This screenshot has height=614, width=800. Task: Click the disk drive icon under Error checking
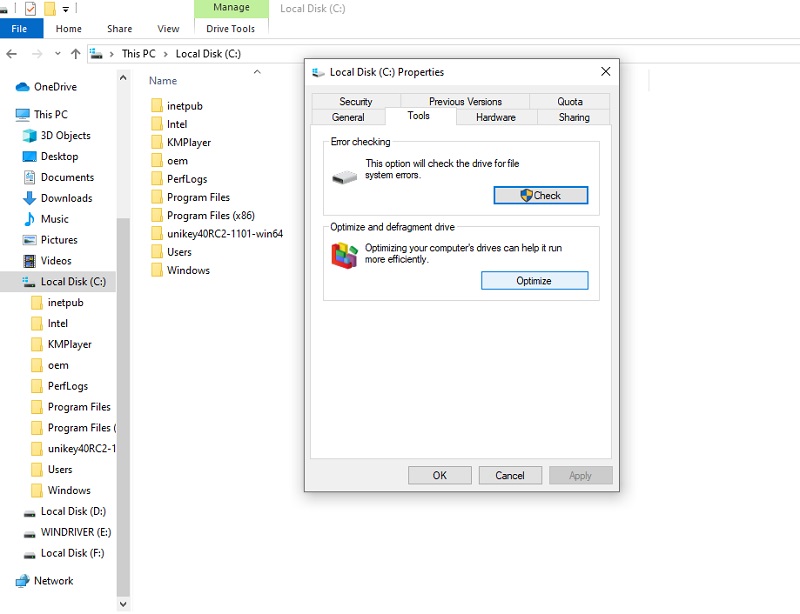pos(344,178)
